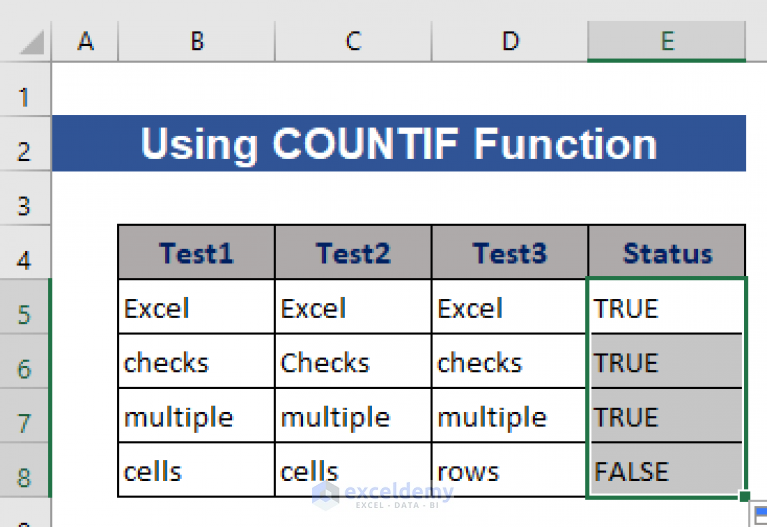Select FALSE status in row 8
Viewport: 767px width, 527px height.
[666, 470]
